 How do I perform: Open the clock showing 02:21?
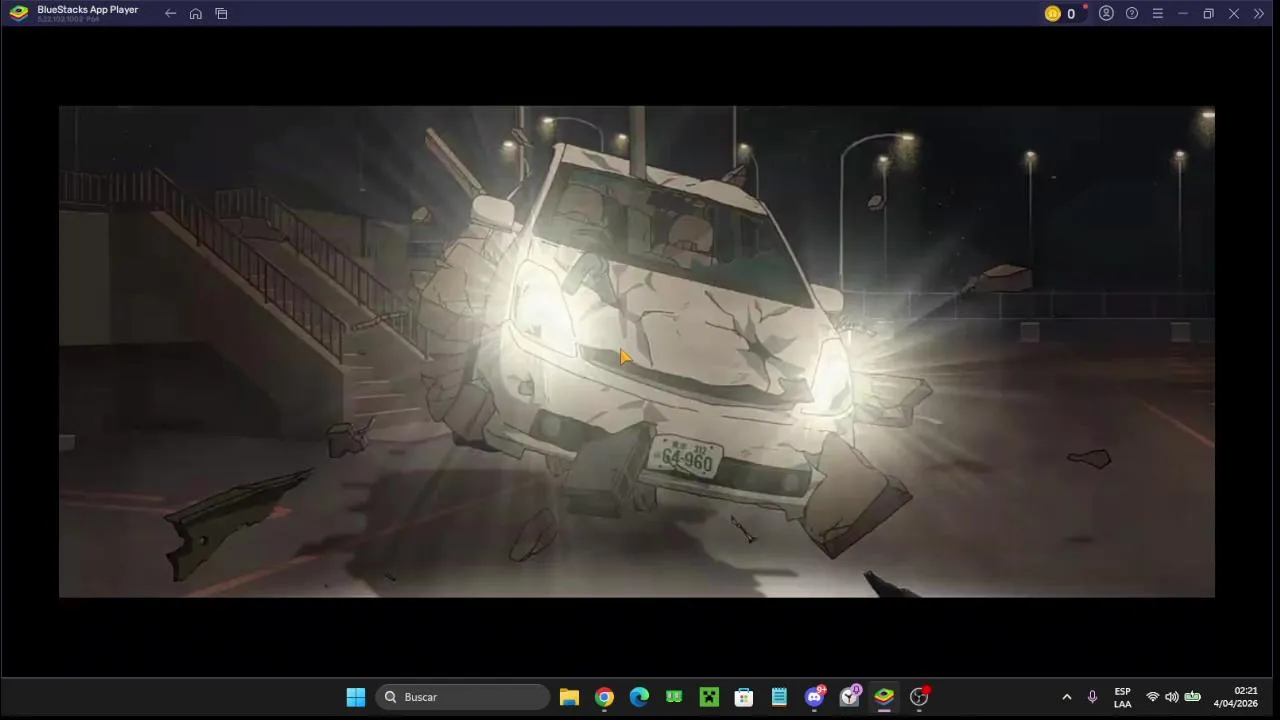(x=1236, y=697)
